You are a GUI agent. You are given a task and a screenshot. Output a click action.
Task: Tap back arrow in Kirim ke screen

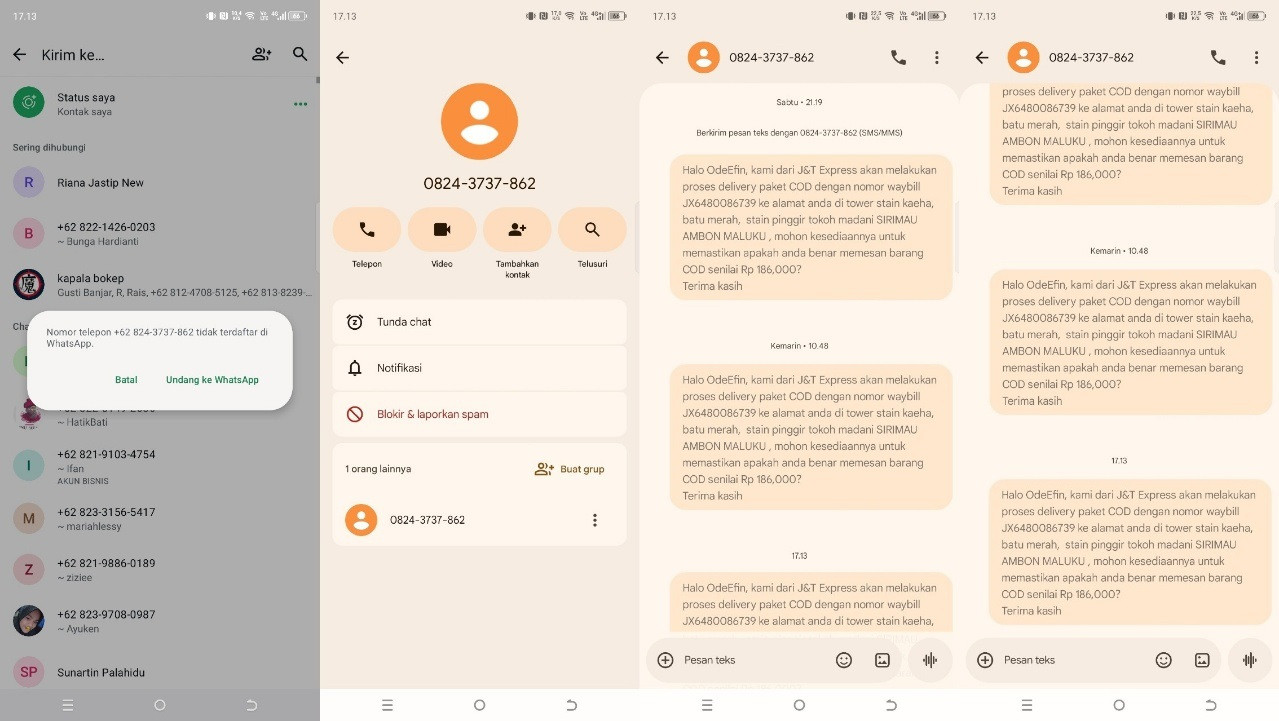[x=19, y=55]
